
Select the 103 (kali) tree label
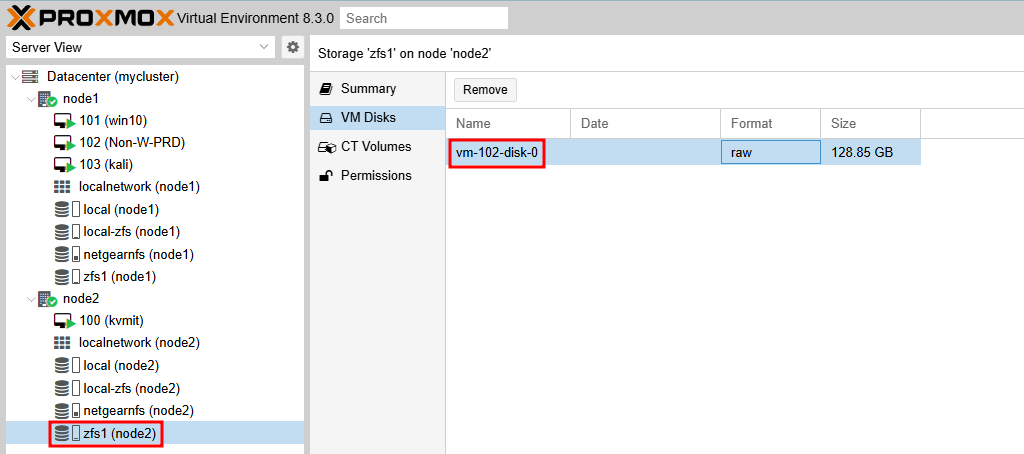[x=106, y=165]
